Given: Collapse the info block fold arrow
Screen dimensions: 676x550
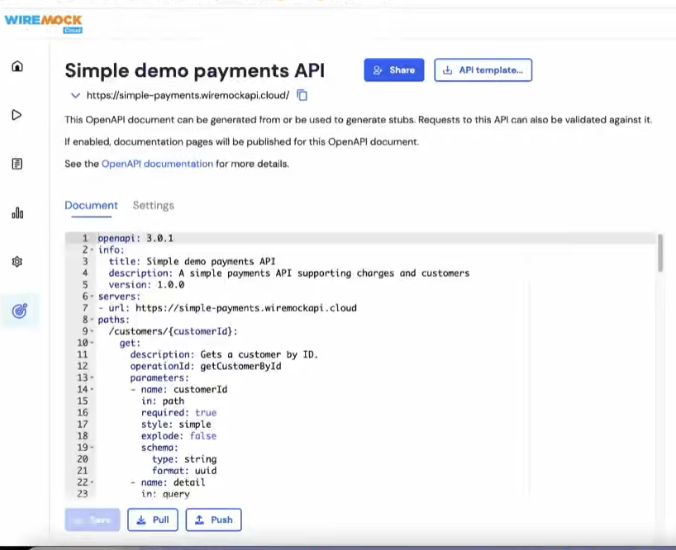Looking at the screenshot, I should tap(92, 250).
